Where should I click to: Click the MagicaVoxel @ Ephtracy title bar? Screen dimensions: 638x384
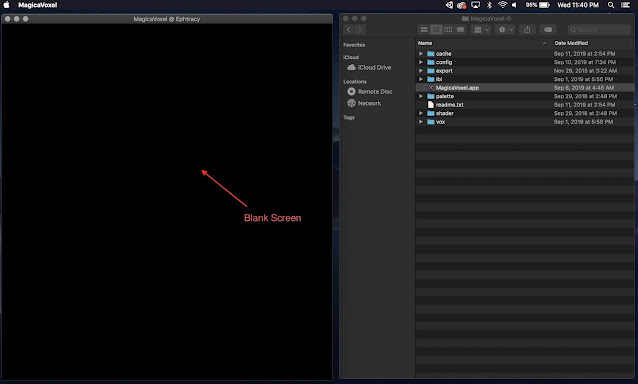point(167,19)
